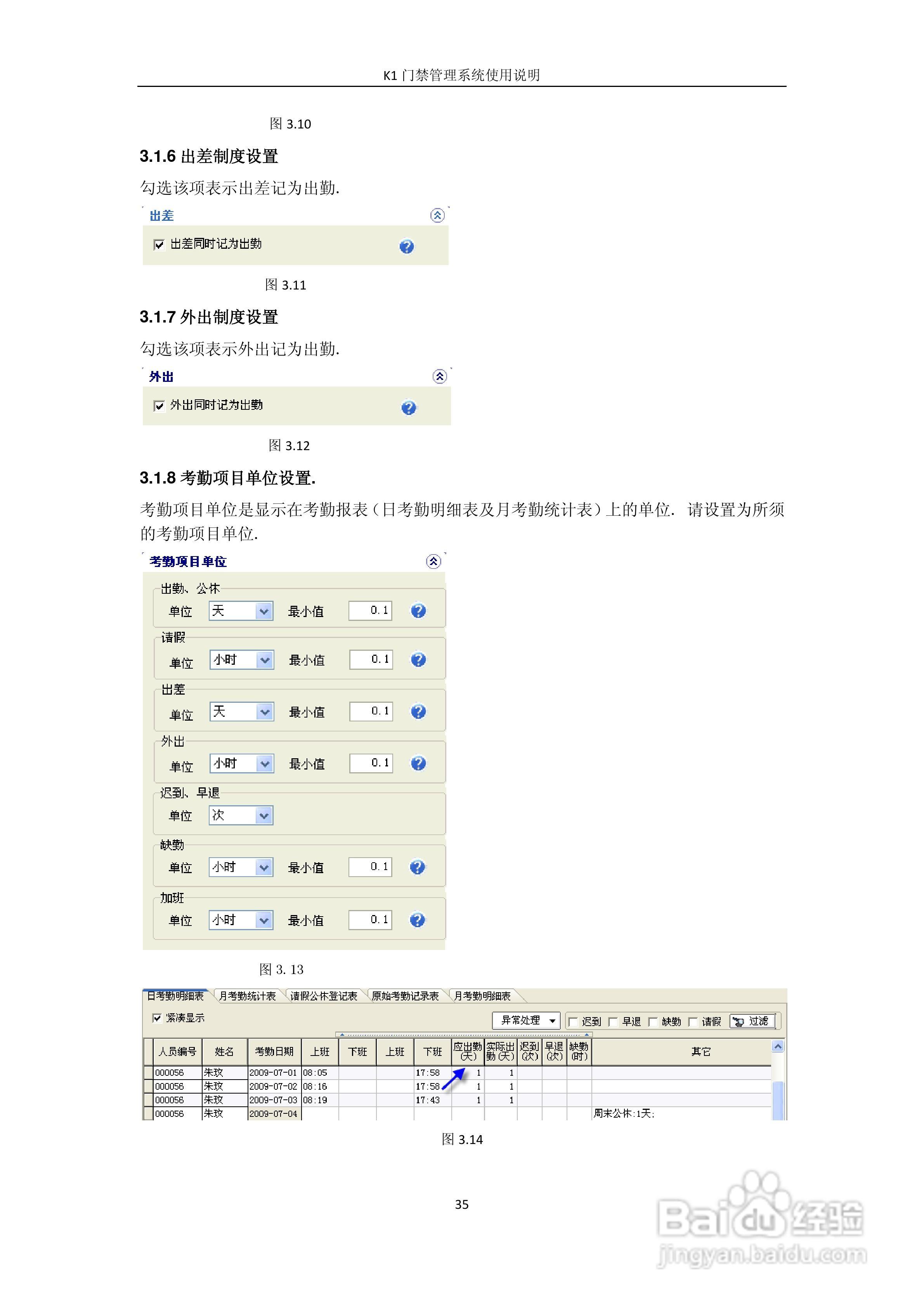Image resolution: width=924 pixels, height=1307 pixels.
Task: Uncheck 出差同时记为出勤 checkbox
Action: (x=159, y=245)
